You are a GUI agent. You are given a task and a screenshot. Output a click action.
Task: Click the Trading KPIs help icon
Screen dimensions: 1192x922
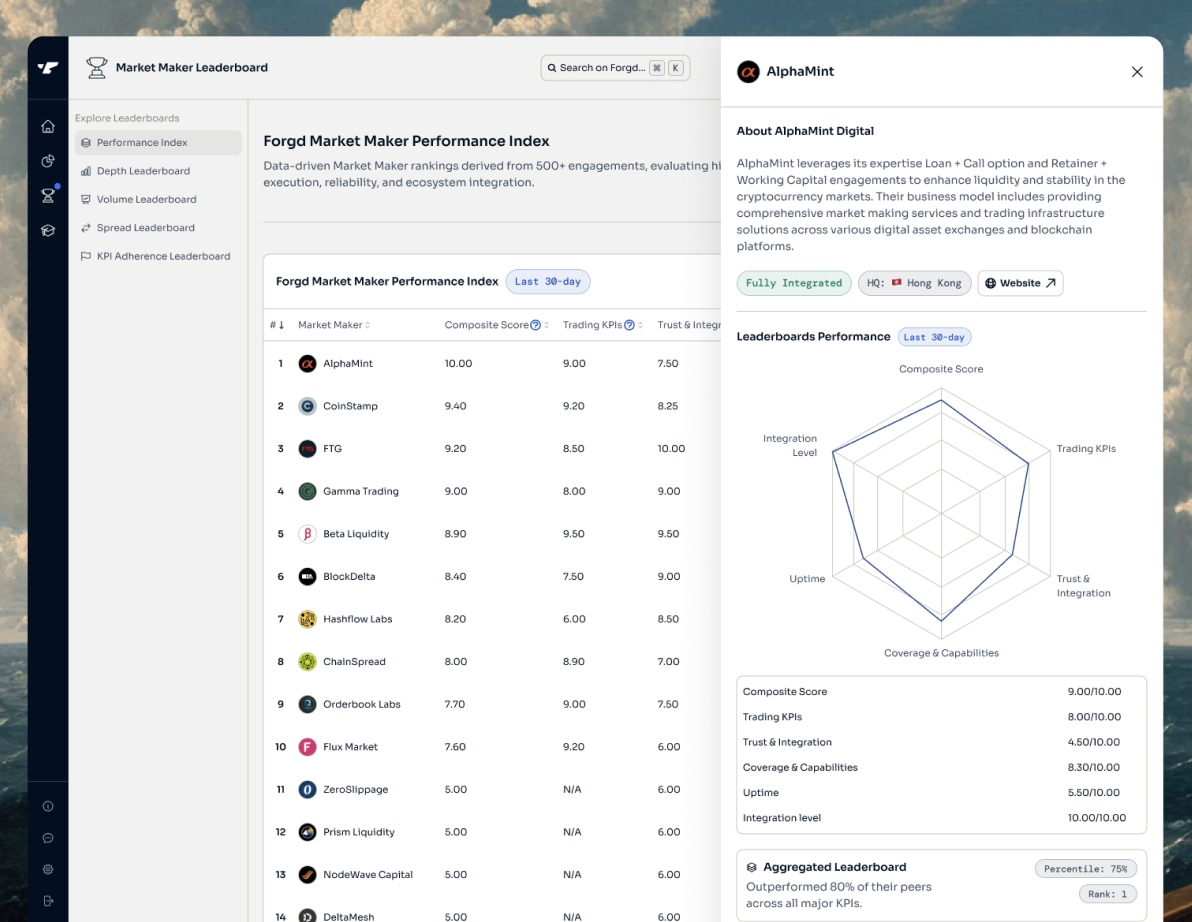pyautogui.click(x=629, y=325)
